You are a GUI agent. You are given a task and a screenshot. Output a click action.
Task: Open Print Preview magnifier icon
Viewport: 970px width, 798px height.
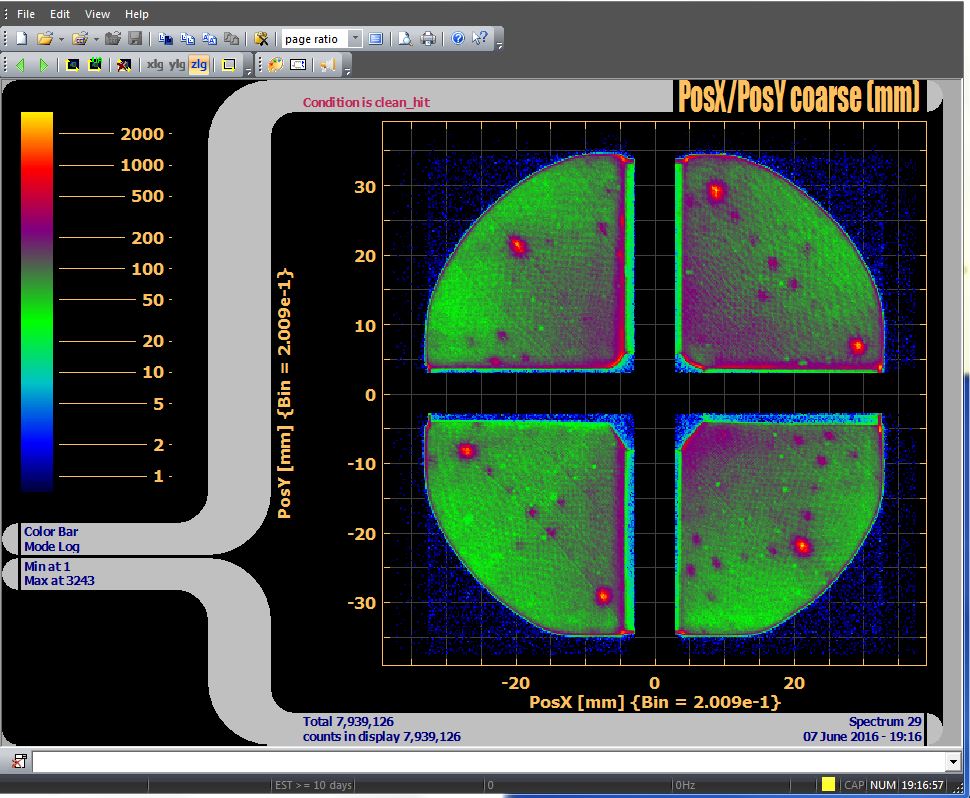coord(405,39)
